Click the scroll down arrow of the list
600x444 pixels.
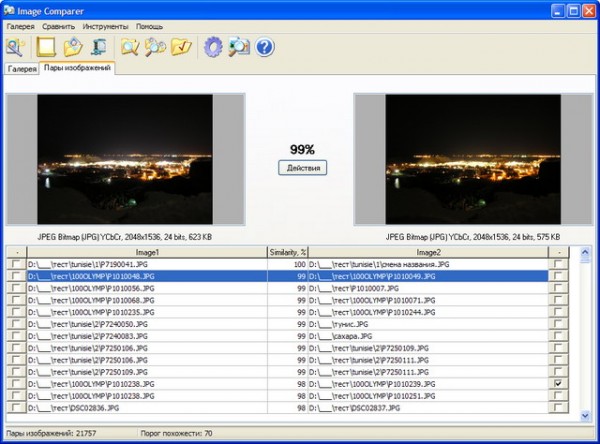tap(585, 414)
